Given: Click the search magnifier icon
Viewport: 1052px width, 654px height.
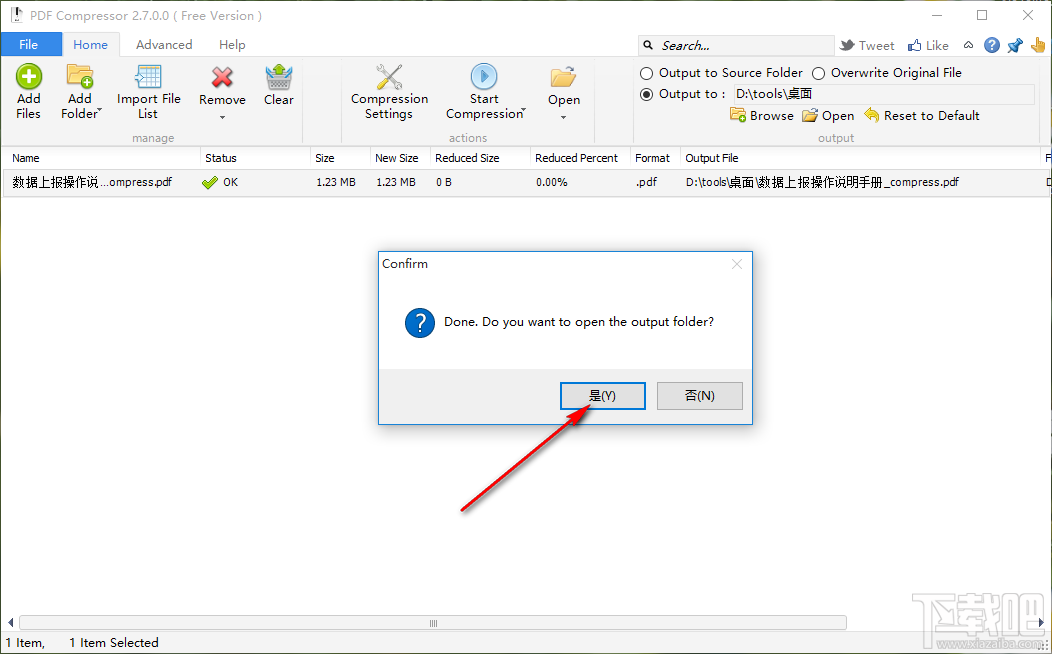Looking at the screenshot, I should (648, 45).
